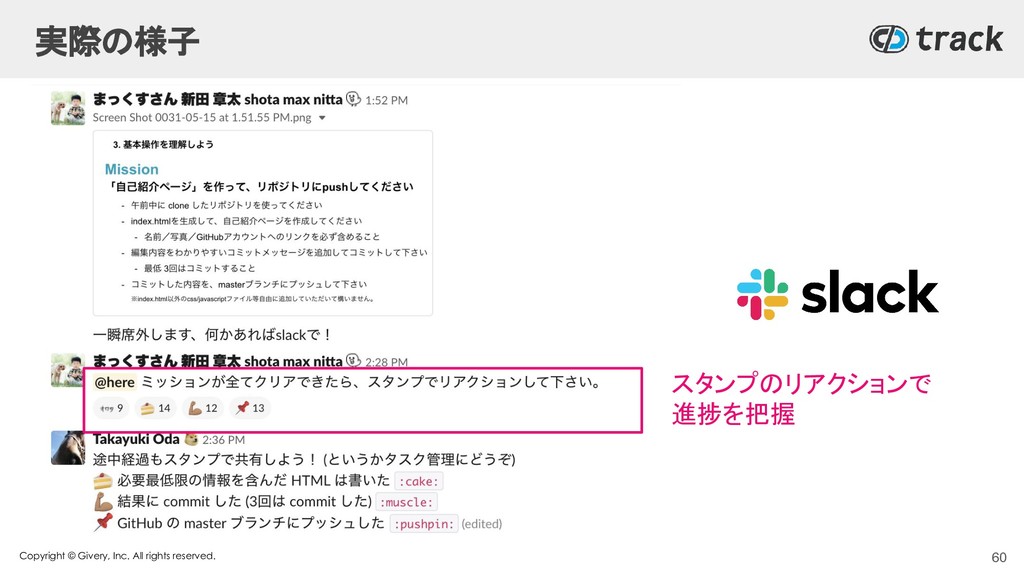Select the :muscle: code text
This screenshot has height=576, width=1024.
click(x=406, y=503)
